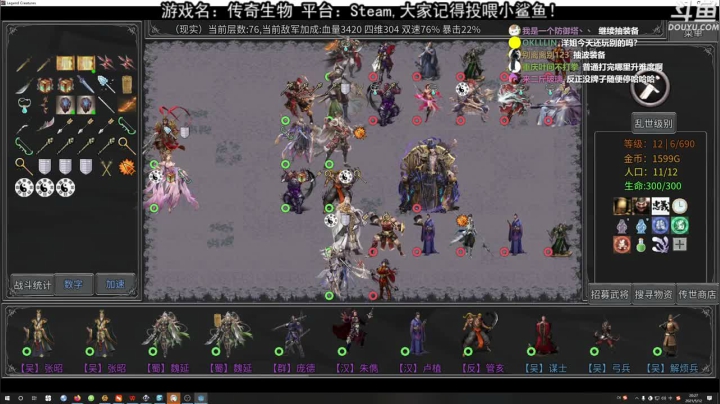Click the enthroned boss on battlefield
The width and height of the screenshot is (720, 404).
coord(428,177)
